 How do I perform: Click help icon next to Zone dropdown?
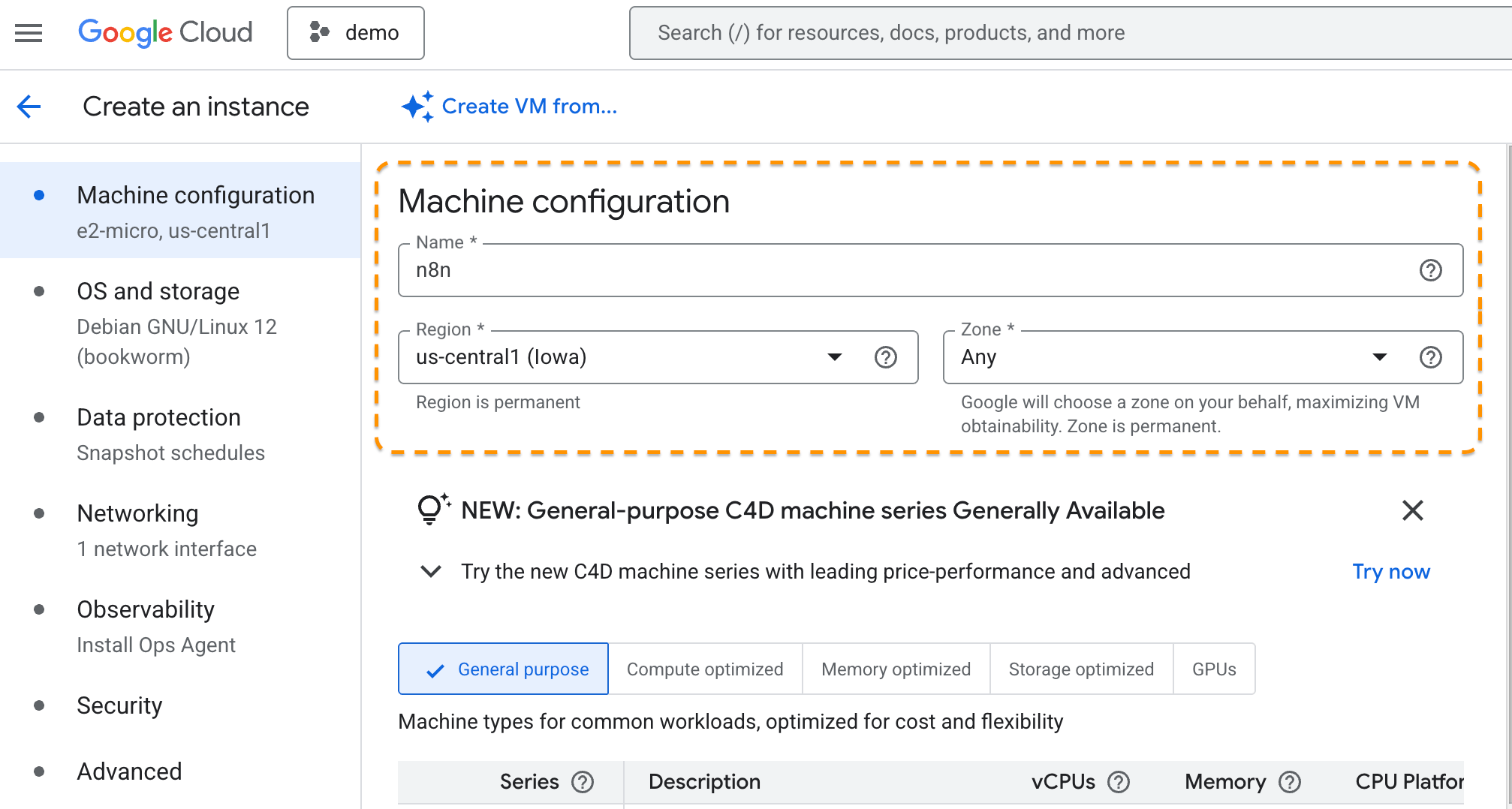pos(1430,357)
